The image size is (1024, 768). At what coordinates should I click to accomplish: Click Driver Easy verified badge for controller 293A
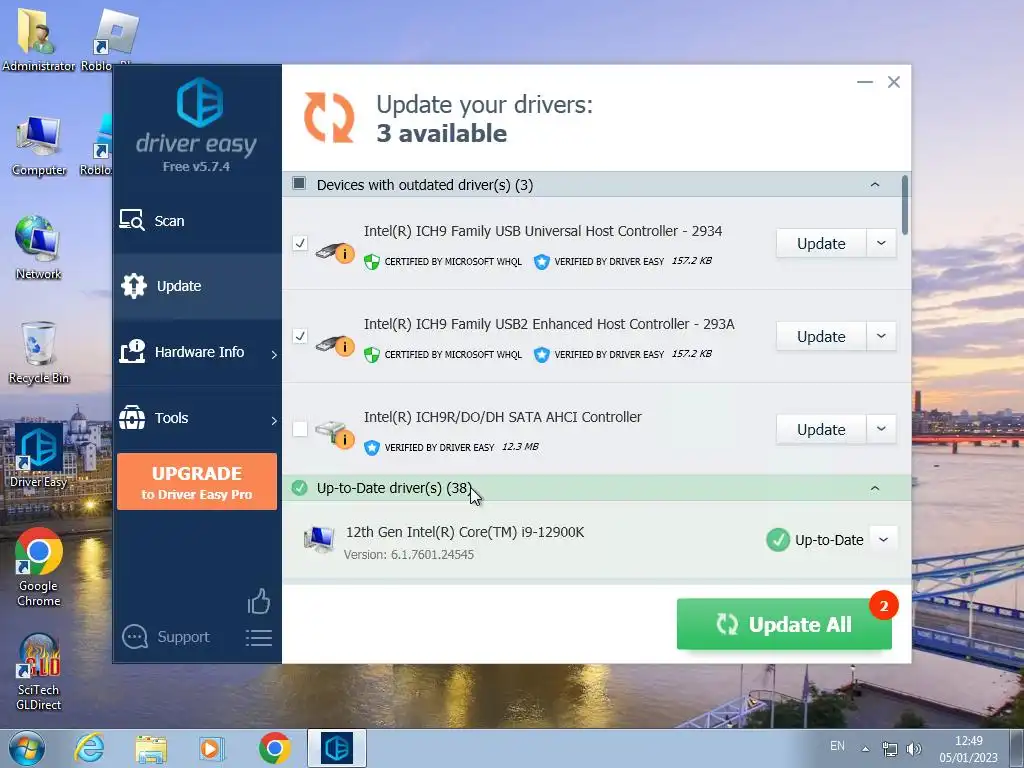click(541, 355)
